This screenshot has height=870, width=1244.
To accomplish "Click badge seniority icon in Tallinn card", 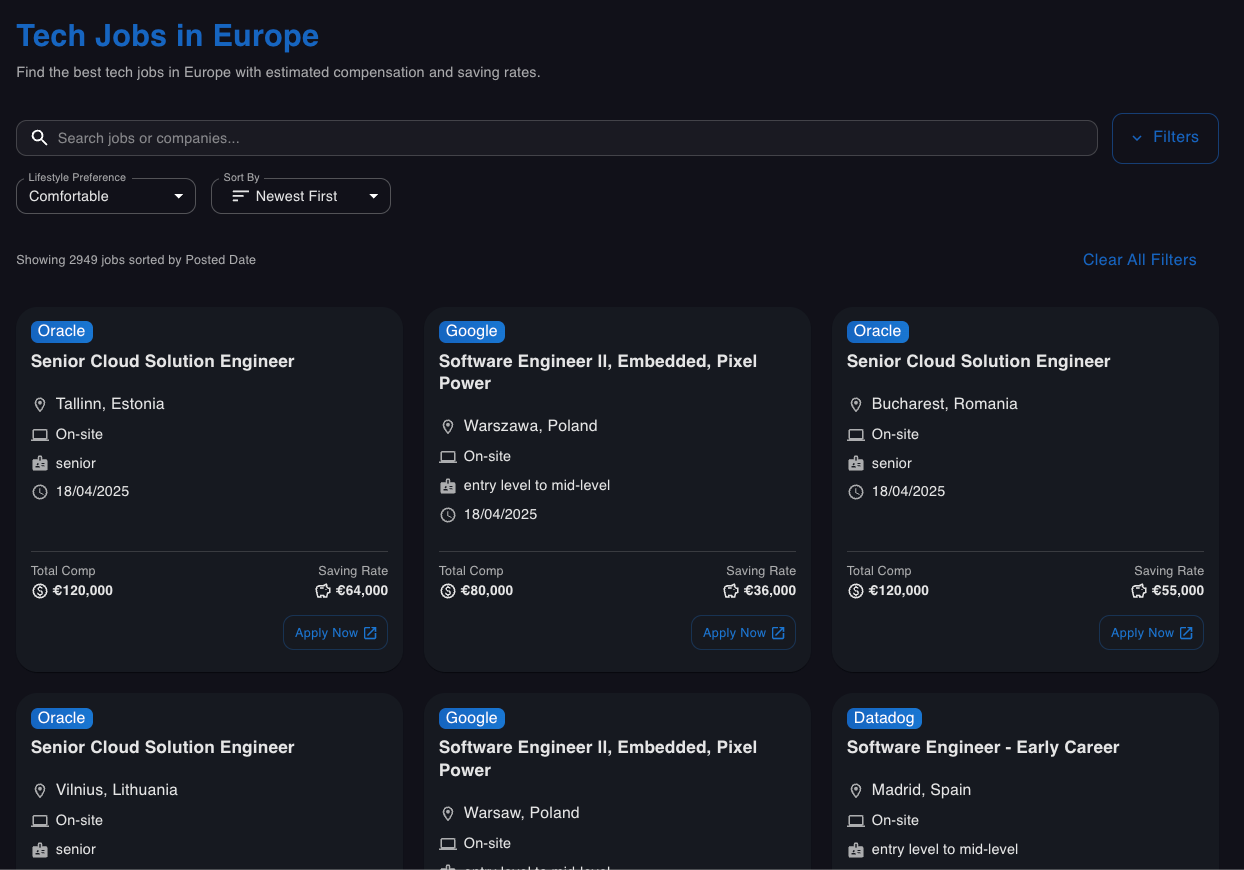I will 40,464.
